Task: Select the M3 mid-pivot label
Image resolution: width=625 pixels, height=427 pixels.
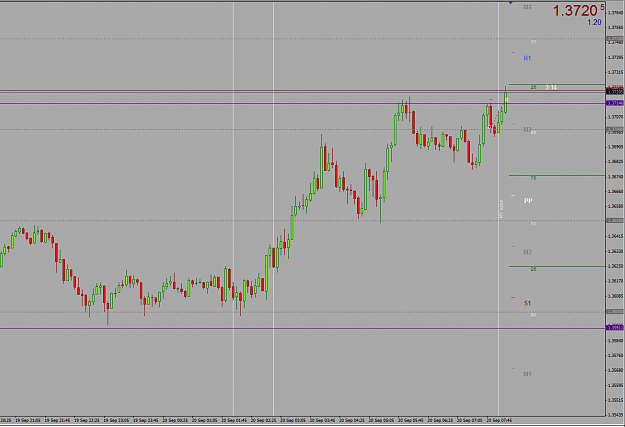Action: [527, 130]
